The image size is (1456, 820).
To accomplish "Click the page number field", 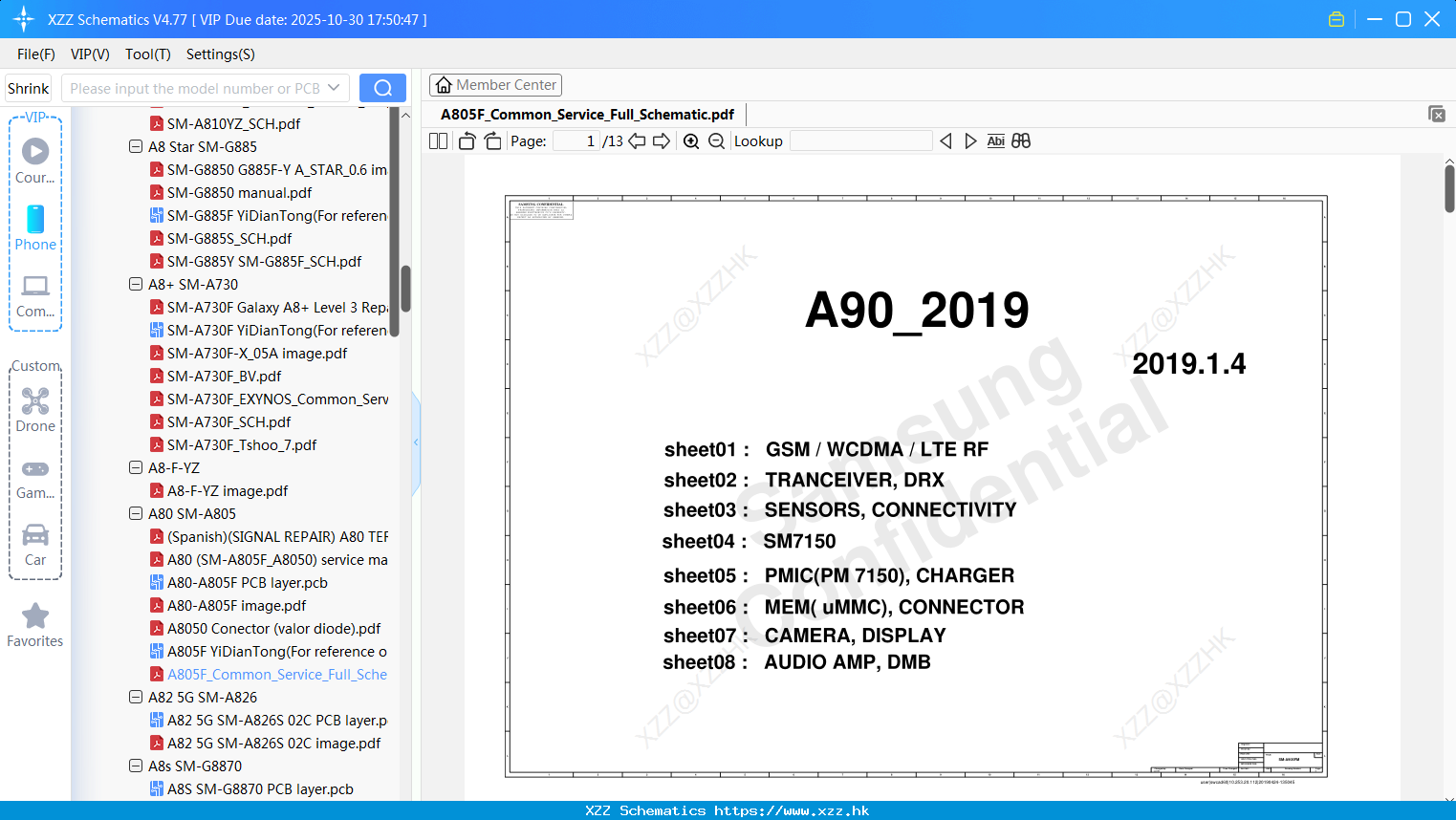I will pyautogui.click(x=576, y=141).
